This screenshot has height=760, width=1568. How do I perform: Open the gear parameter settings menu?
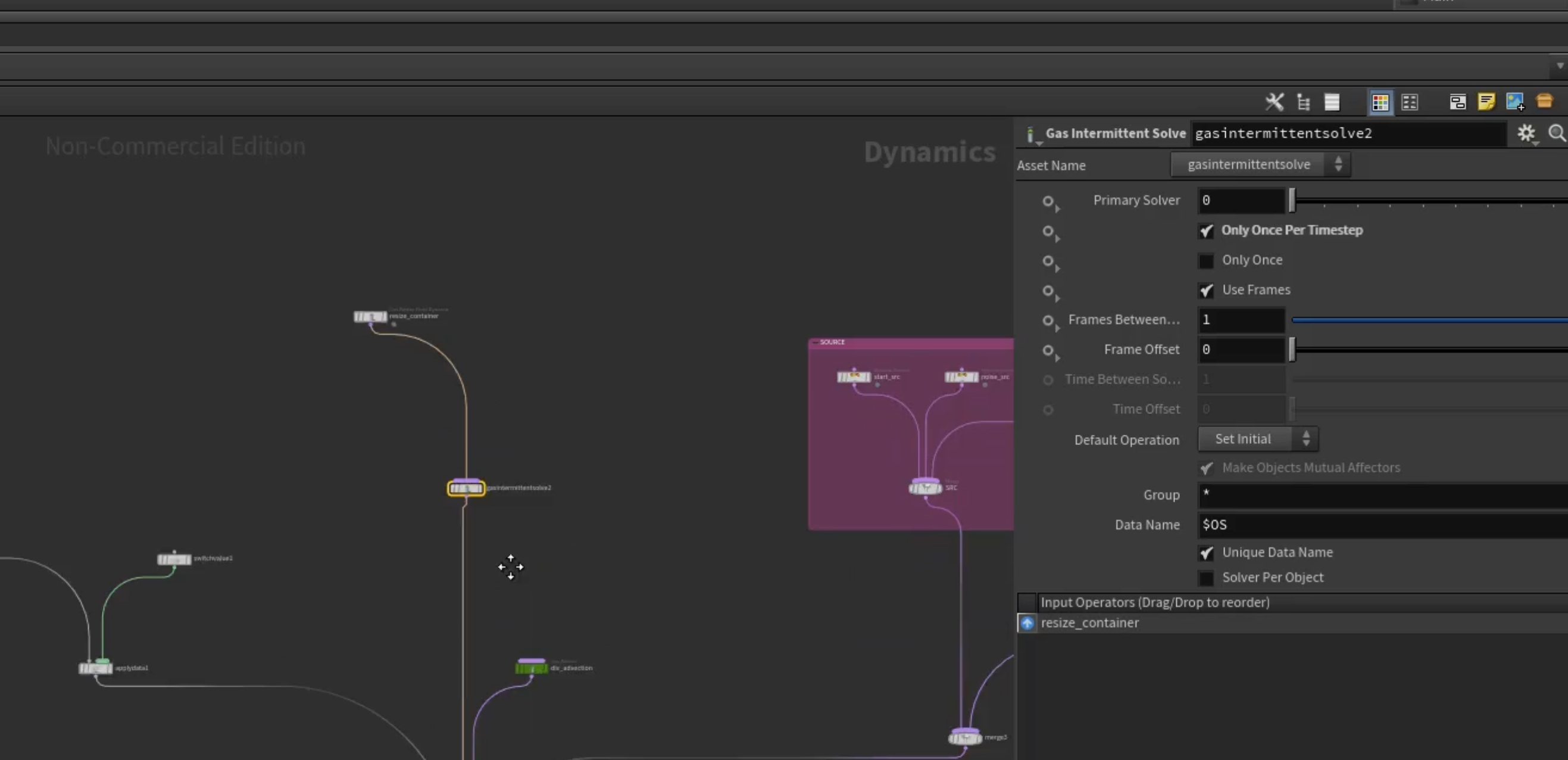1526,133
